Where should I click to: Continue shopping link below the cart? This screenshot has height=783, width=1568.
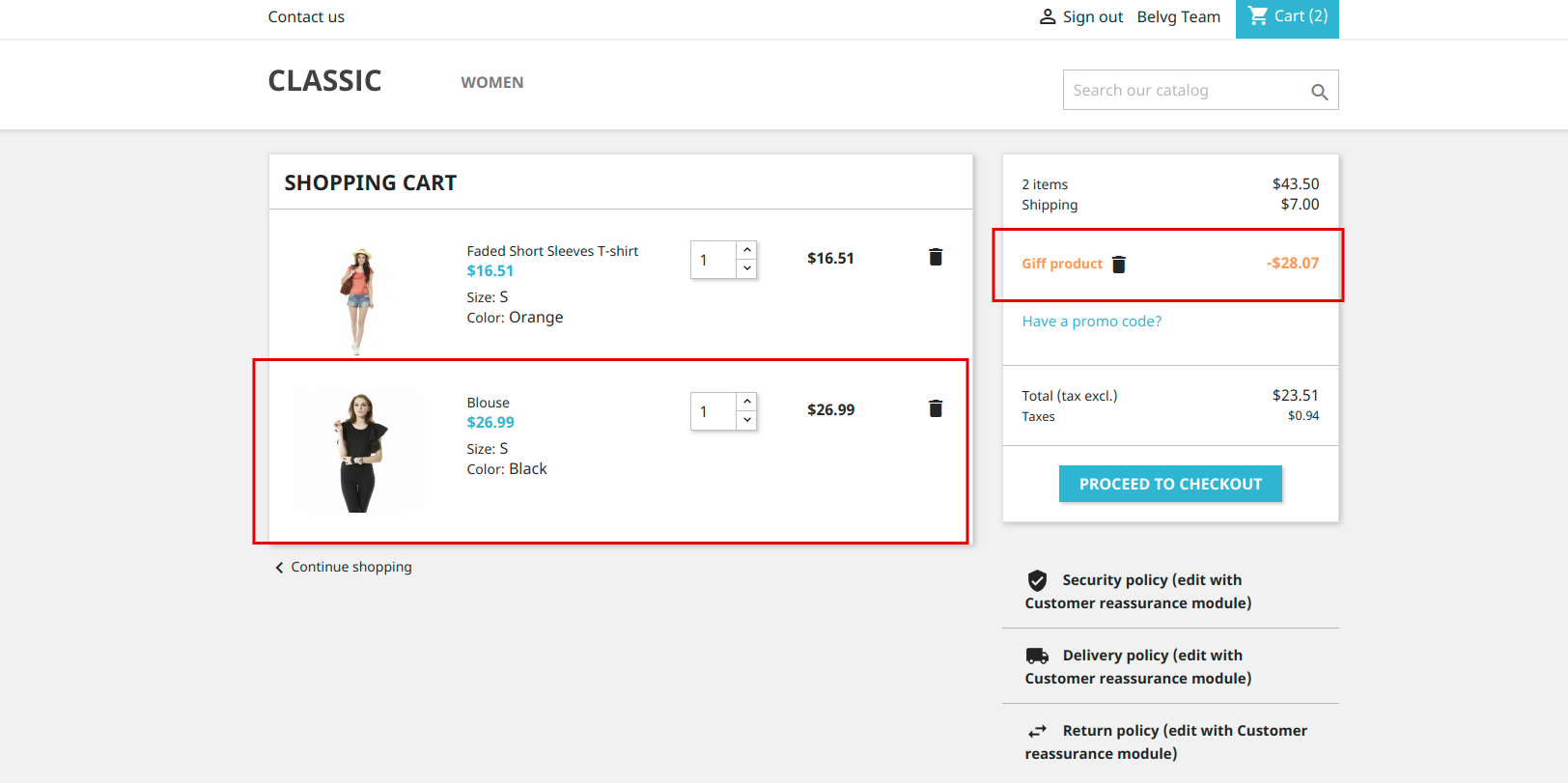click(351, 567)
